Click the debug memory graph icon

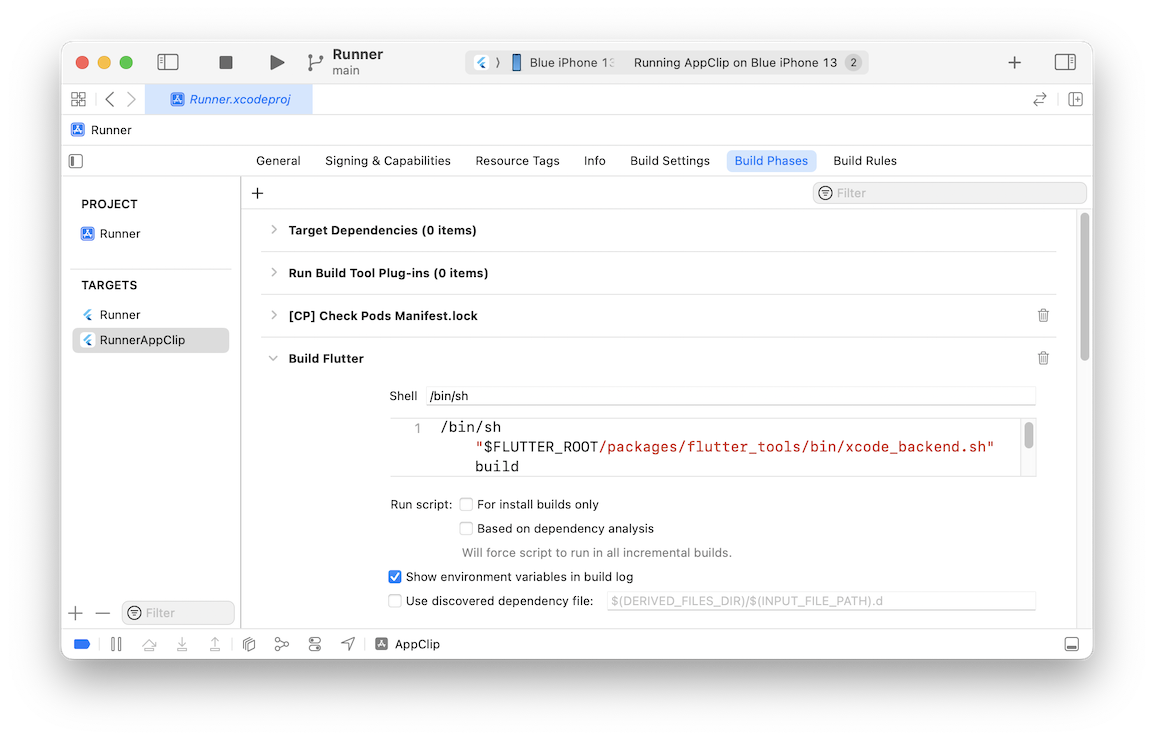pos(282,644)
